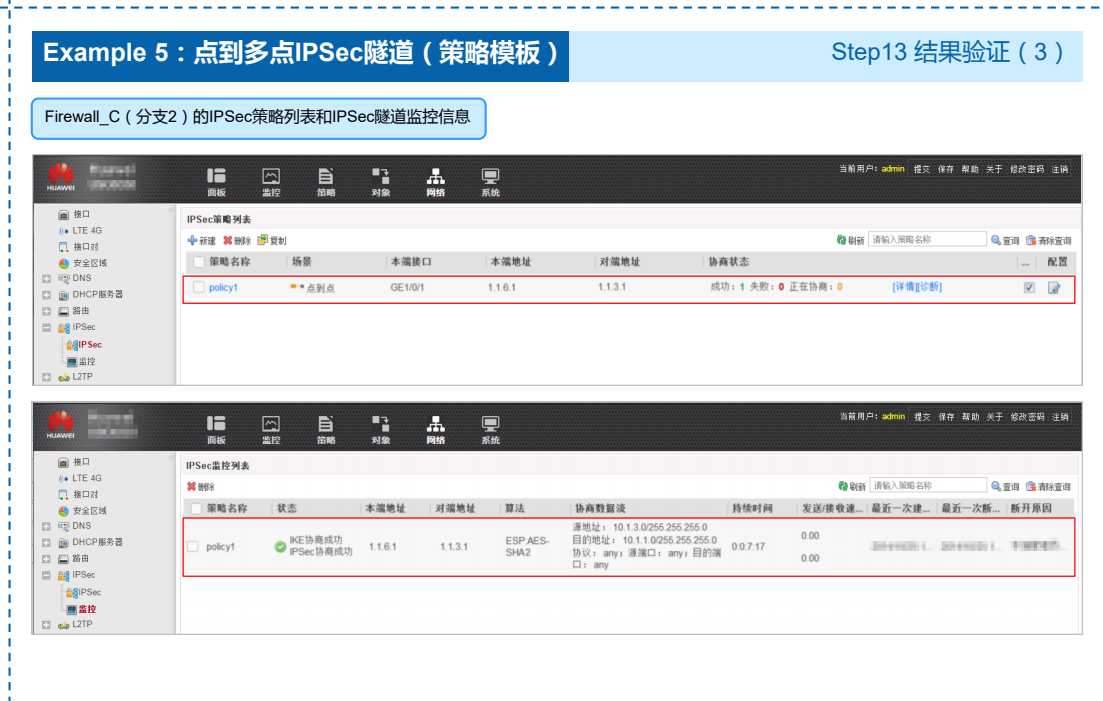Click 0:0:7:17 duration cell in monitor list
The width and height of the screenshot is (1103, 701).
748,546
